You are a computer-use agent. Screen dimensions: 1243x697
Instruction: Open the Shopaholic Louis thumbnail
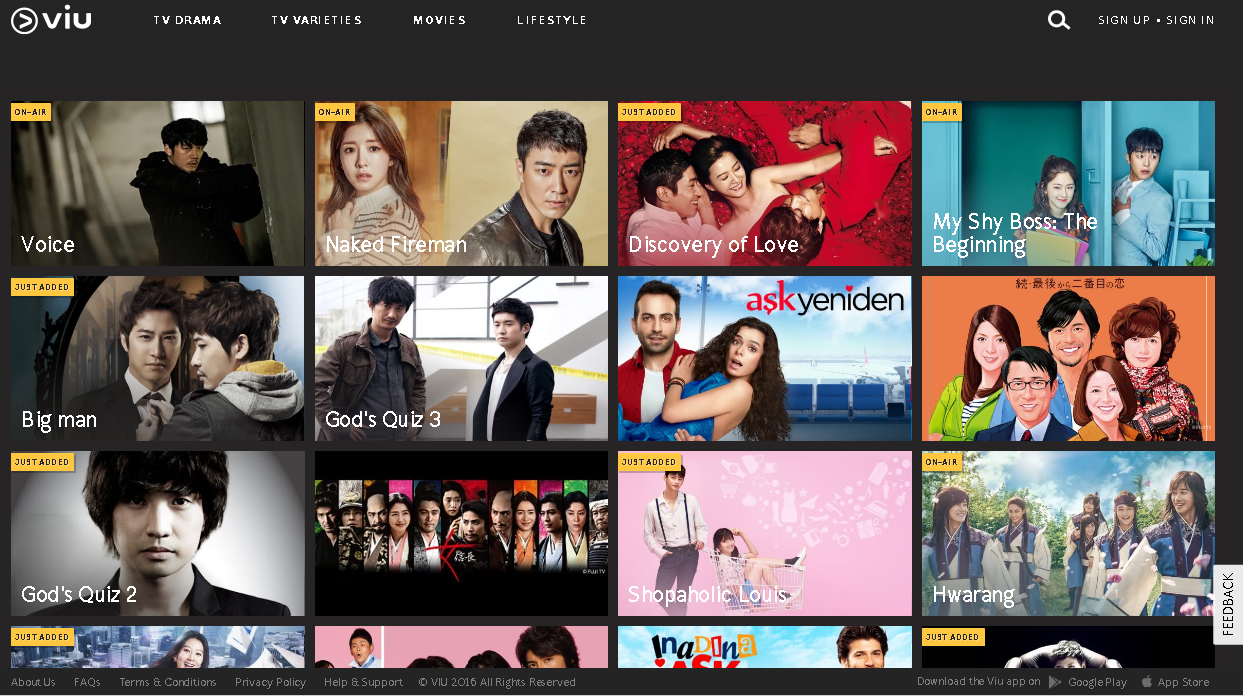click(764, 533)
